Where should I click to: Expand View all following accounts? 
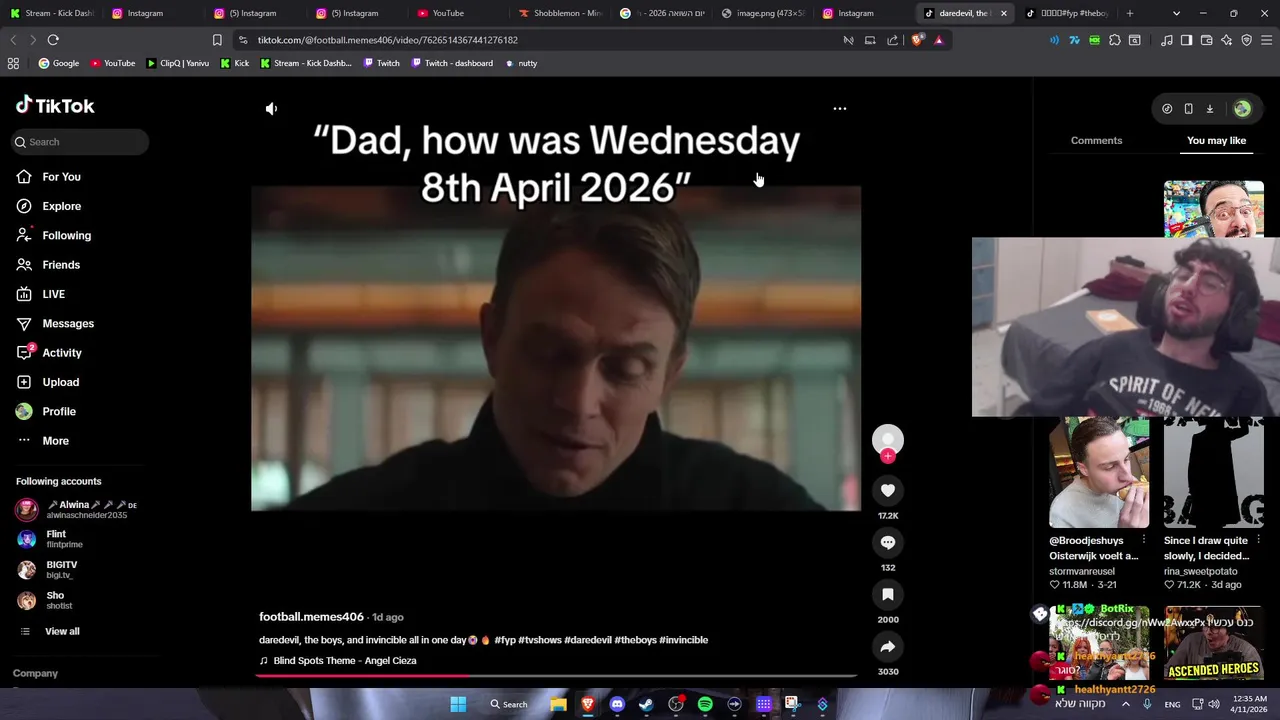[x=62, y=631]
